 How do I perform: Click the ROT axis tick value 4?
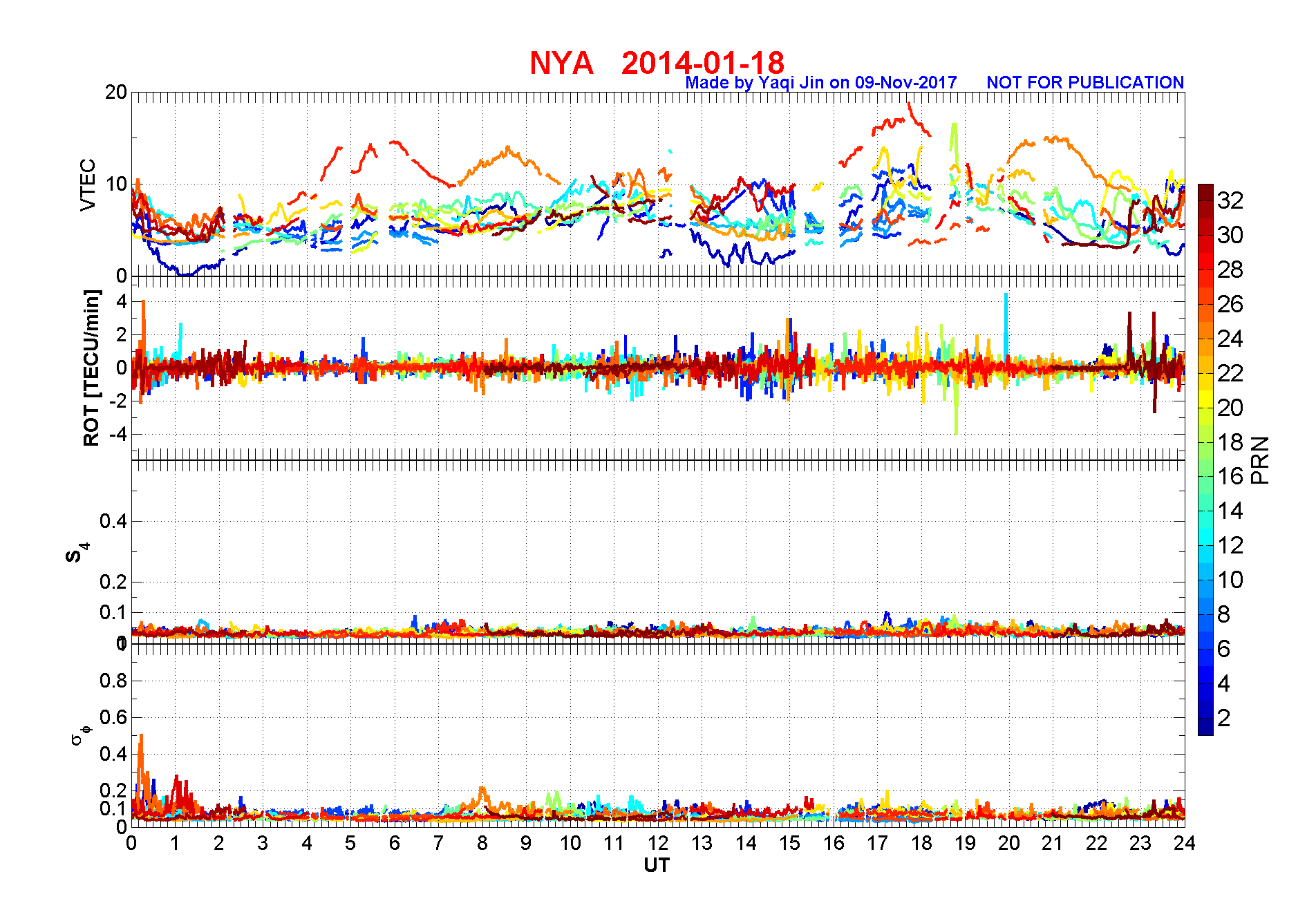coord(122,301)
